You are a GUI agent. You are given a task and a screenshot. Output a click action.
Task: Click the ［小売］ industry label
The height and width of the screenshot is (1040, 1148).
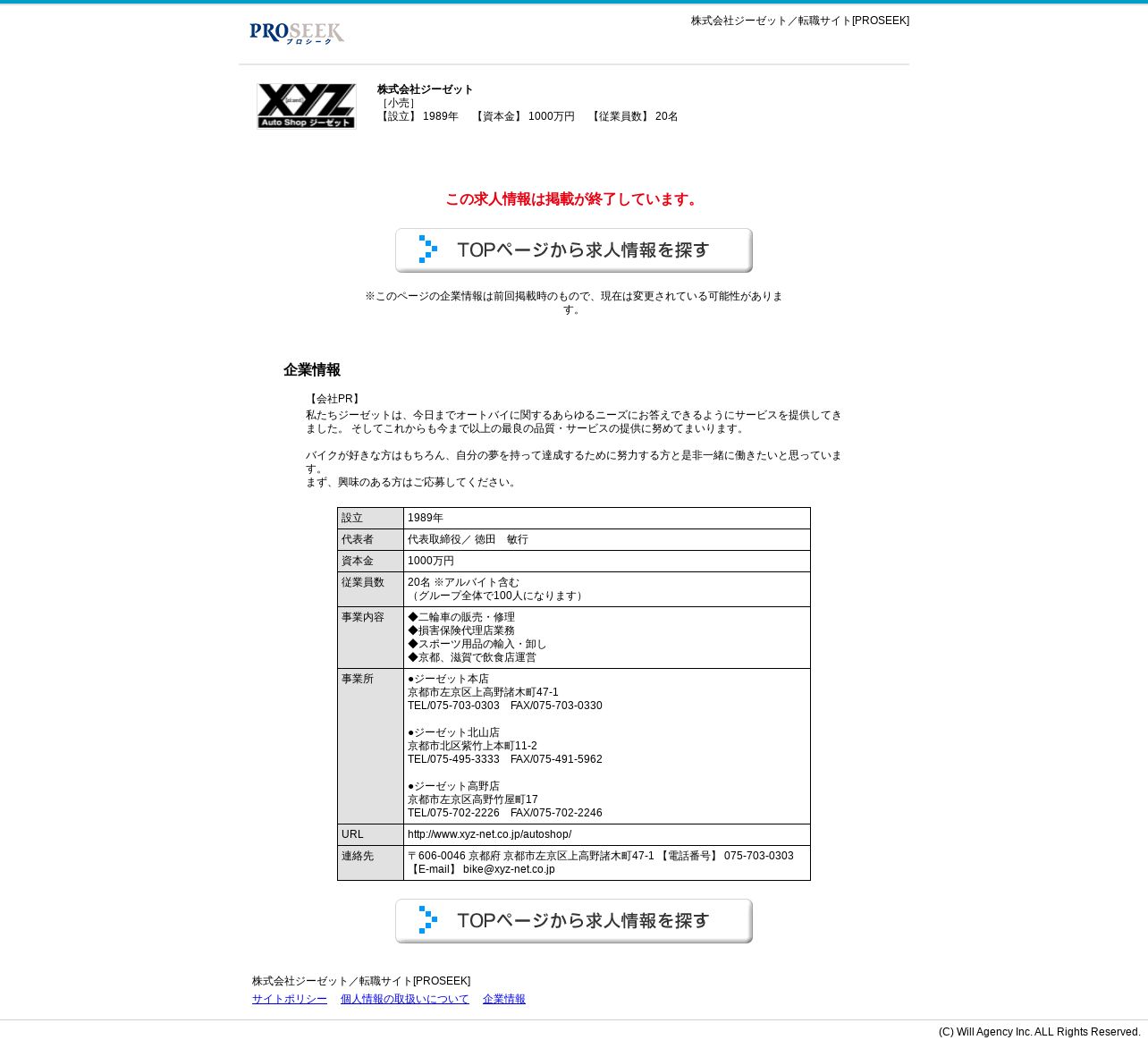point(398,103)
